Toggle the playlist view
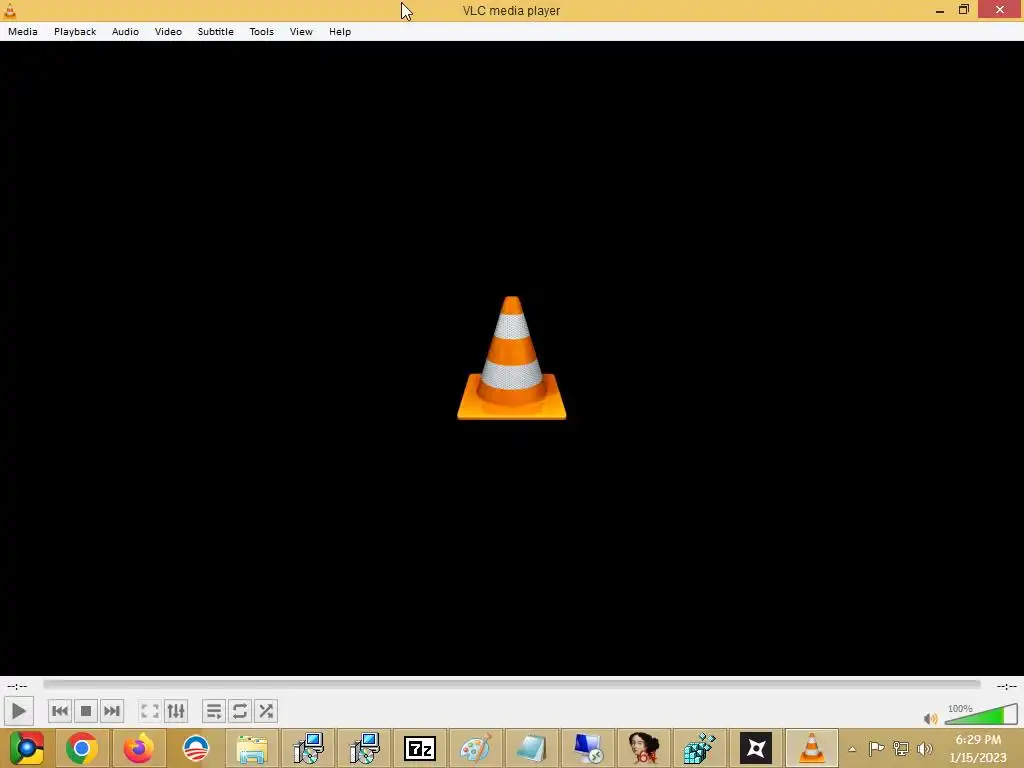Image resolution: width=1024 pixels, height=768 pixels. click(214, 711)
